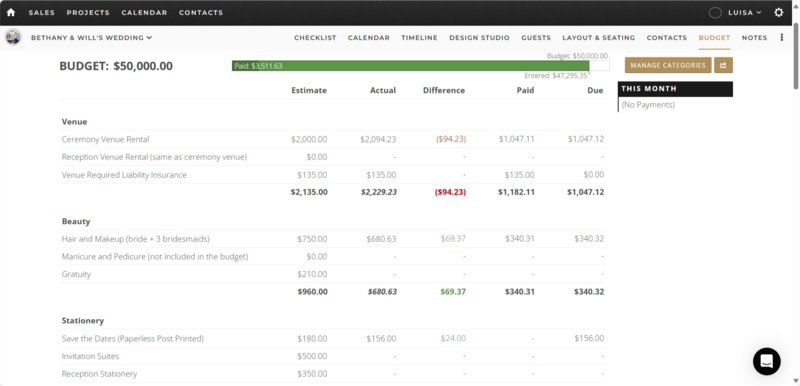Image resolution: width=800 pixels, height=386 pixels.
Task: Click the Manage Categories button
Action: click(x=668, y=65)
